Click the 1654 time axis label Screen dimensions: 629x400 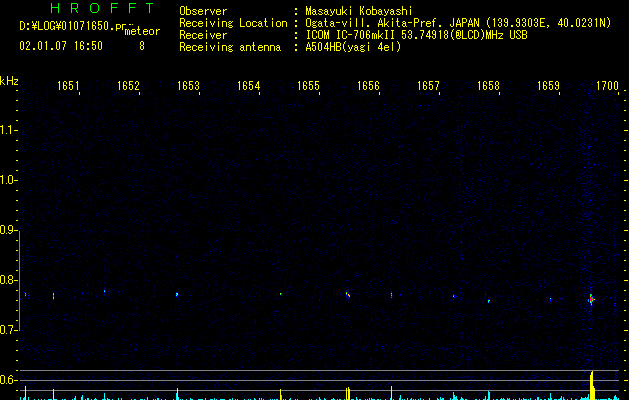(248, 86)
